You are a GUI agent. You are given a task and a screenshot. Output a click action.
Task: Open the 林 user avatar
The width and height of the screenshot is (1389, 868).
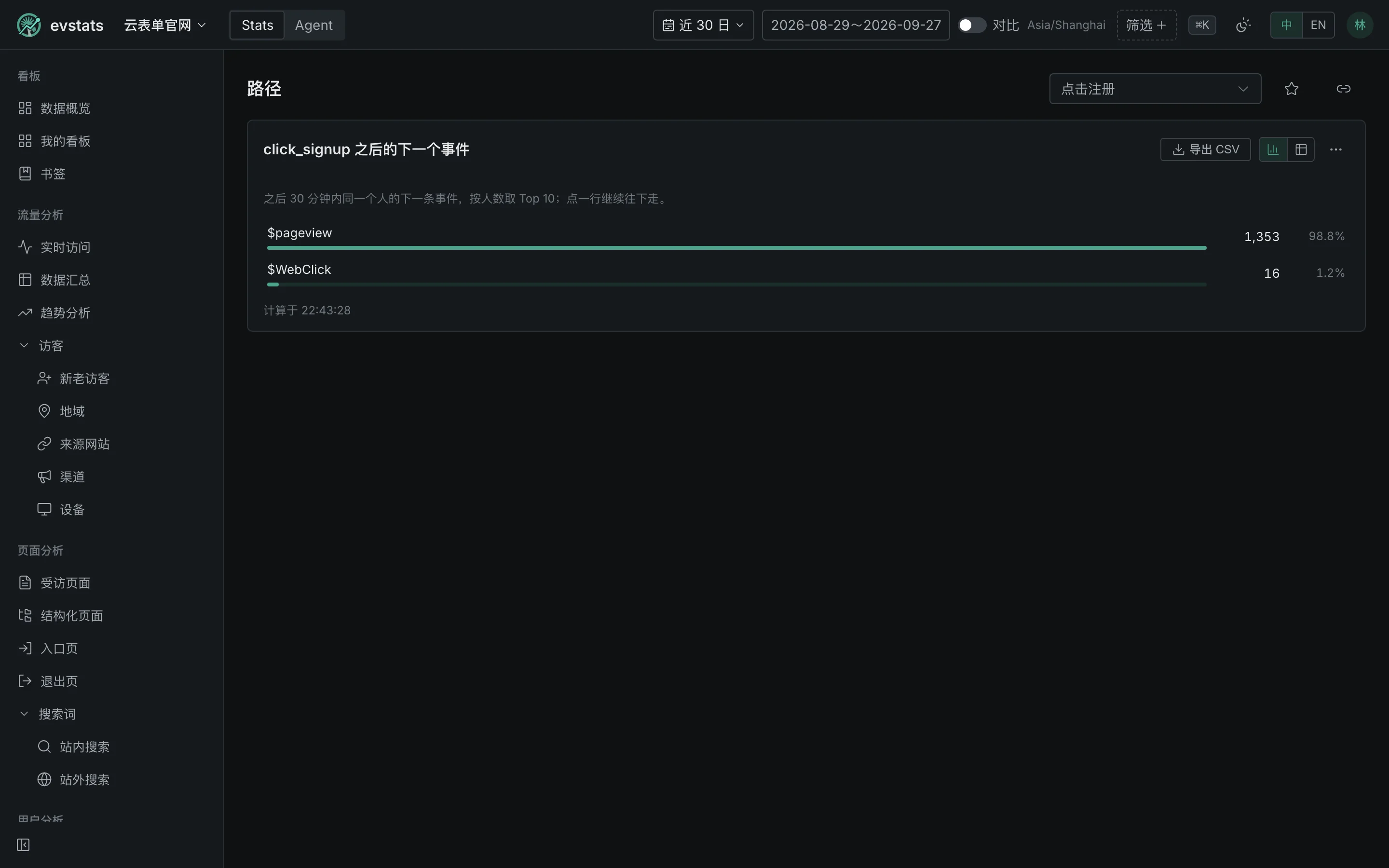1359,25
